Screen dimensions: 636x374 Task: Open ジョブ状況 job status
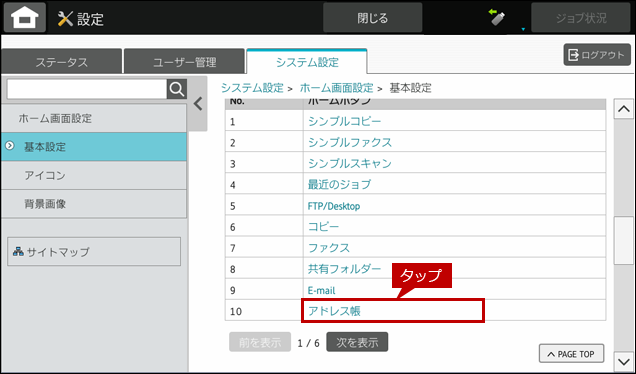[x=581, y=18]
